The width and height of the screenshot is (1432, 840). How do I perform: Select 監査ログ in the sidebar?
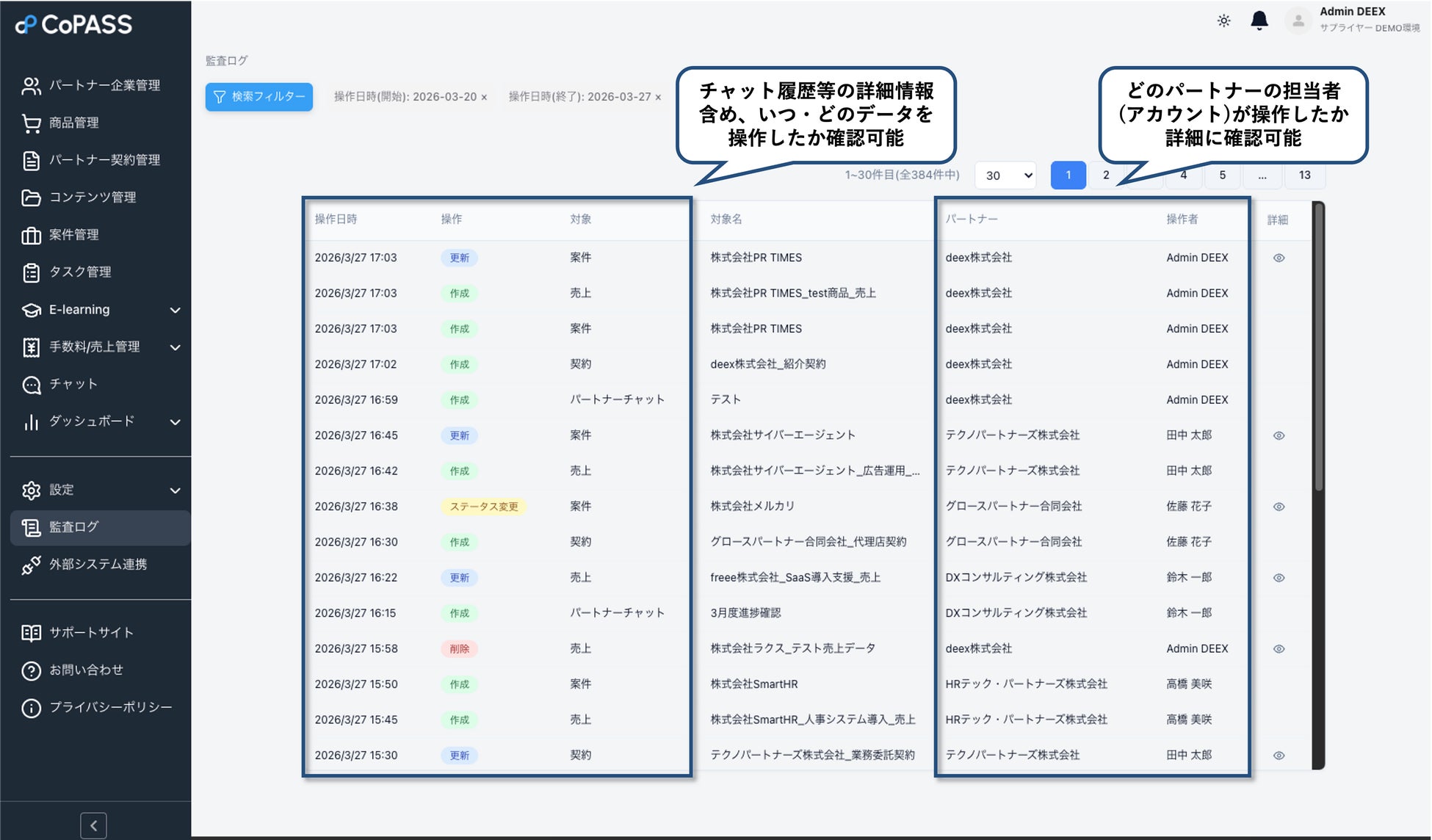[73, 527]
